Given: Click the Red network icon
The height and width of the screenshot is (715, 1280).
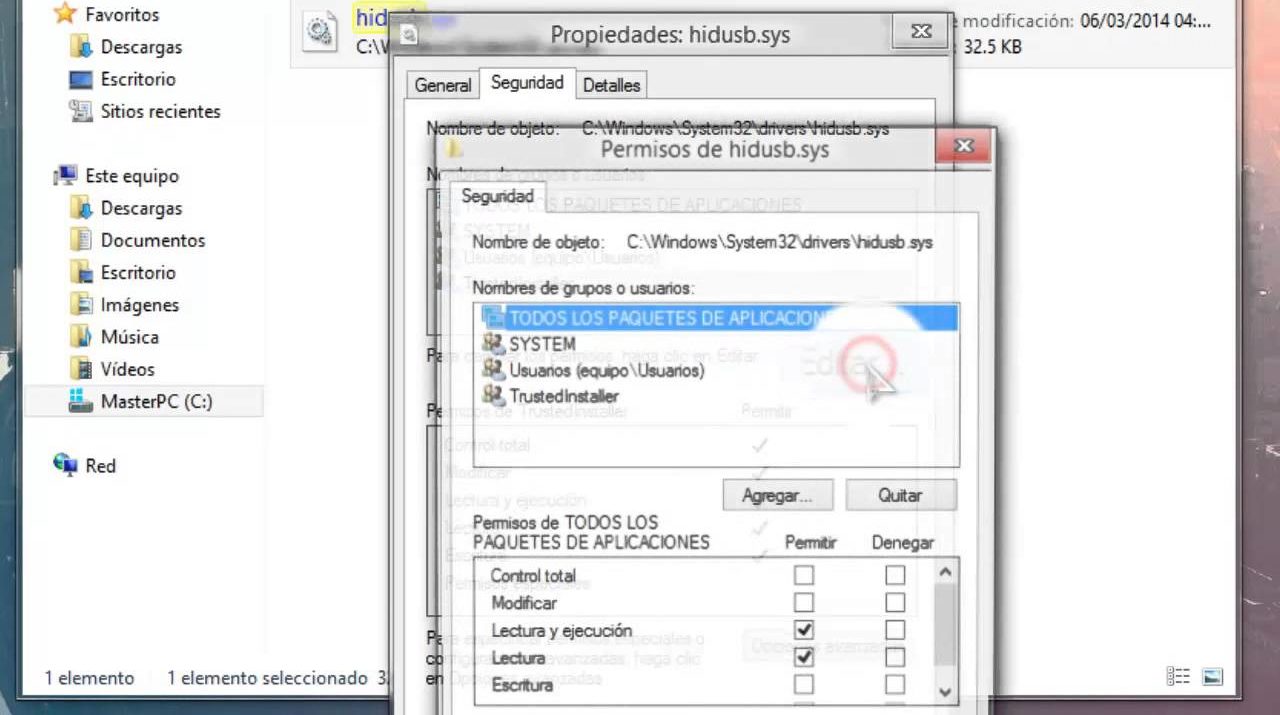Looking at the screenshot, I should point(65,465).
